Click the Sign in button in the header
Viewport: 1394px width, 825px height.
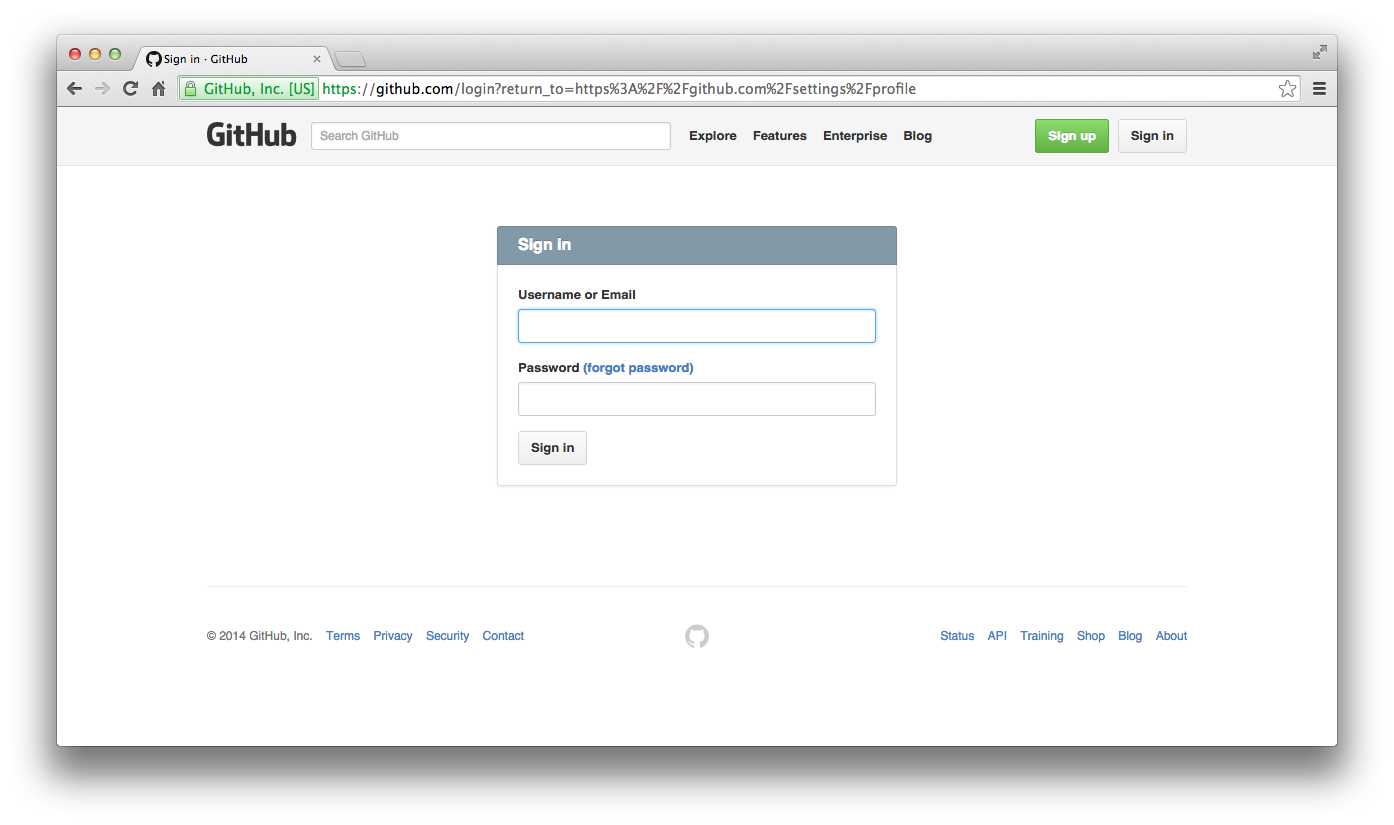pyautogui.click(x=1152, y=136)
